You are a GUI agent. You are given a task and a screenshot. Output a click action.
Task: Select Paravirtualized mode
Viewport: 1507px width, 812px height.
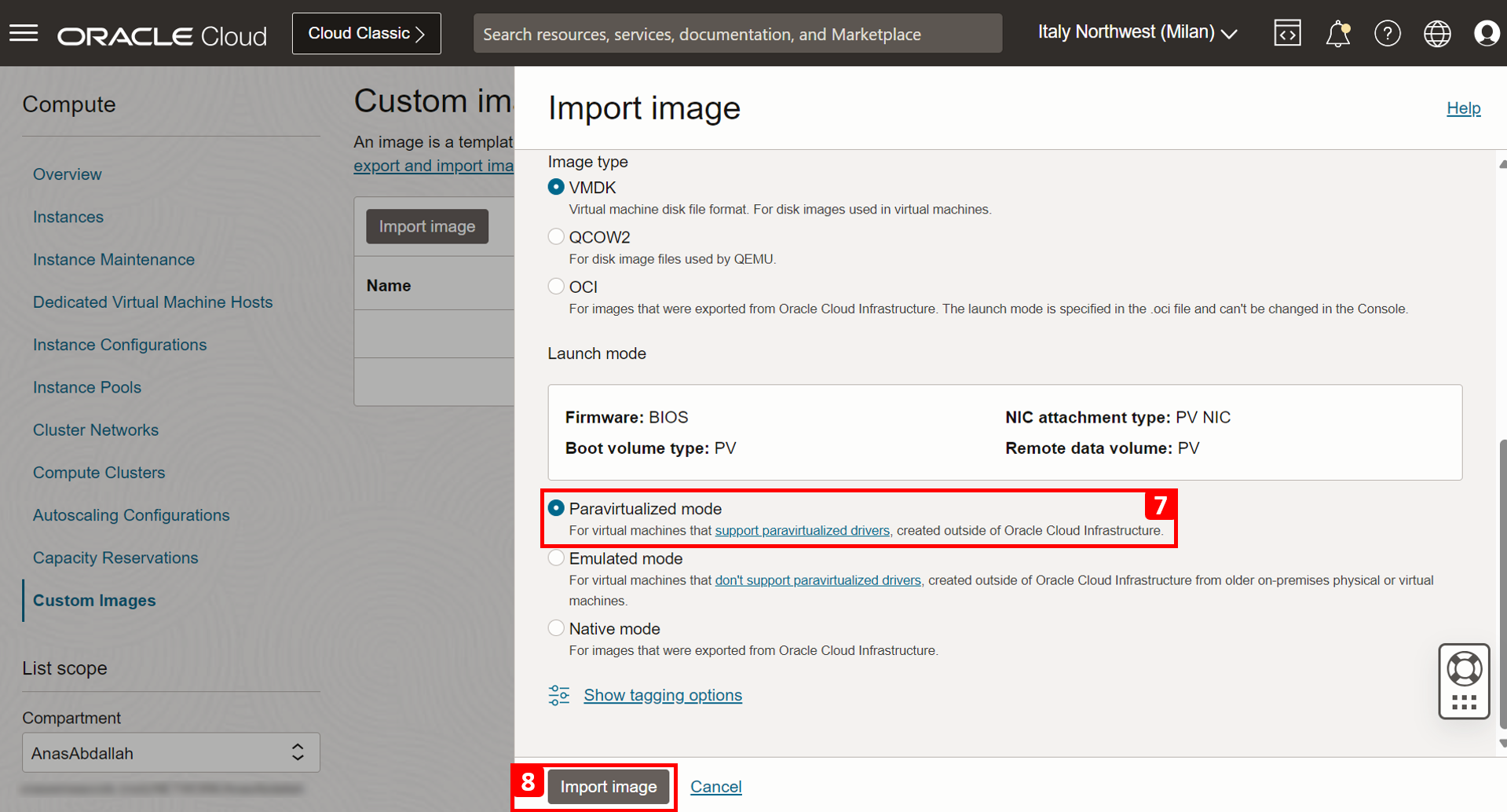tap(556, 508)
